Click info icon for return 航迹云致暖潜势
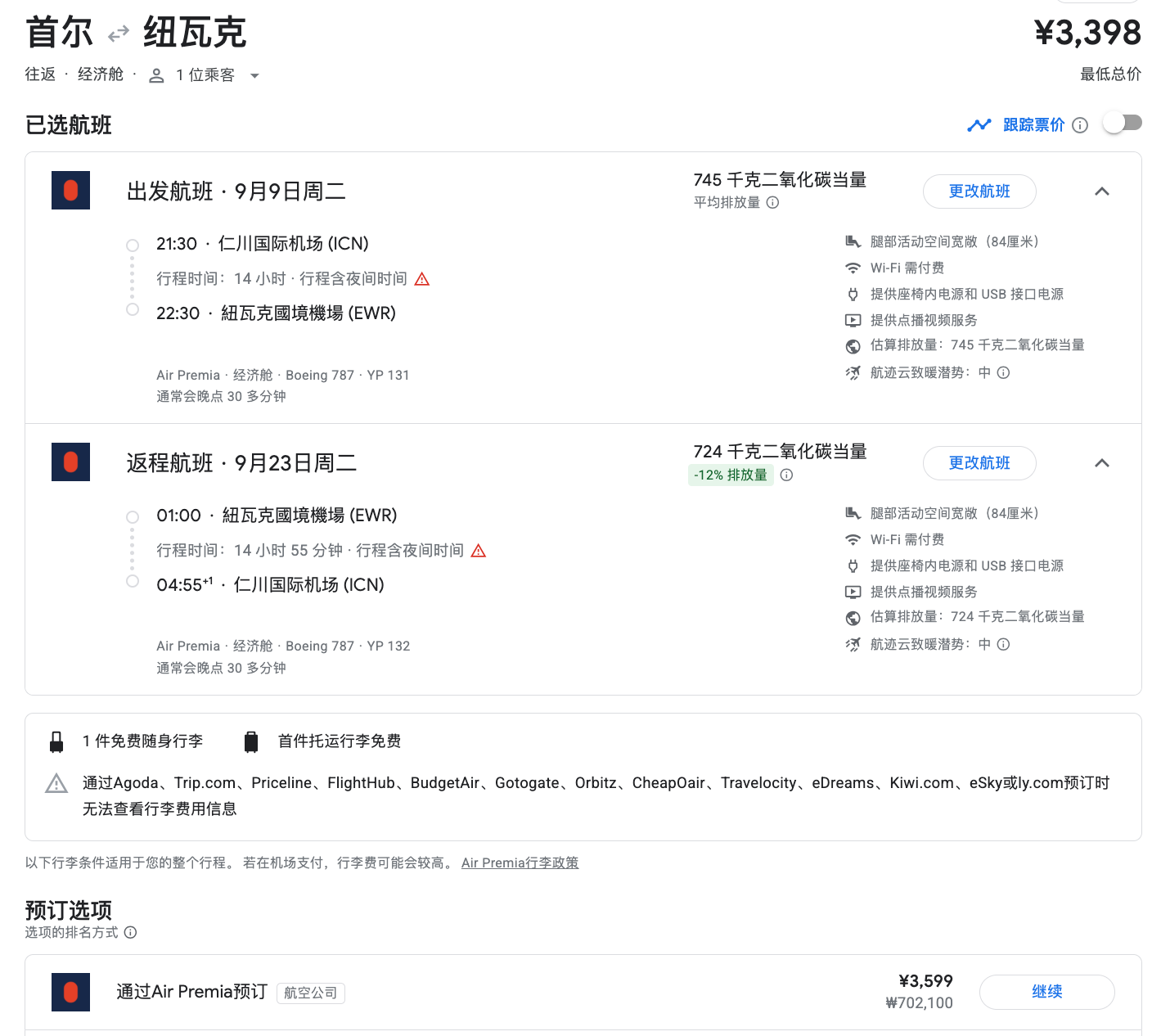The image size is (1152, 1036). point(1004,645)
